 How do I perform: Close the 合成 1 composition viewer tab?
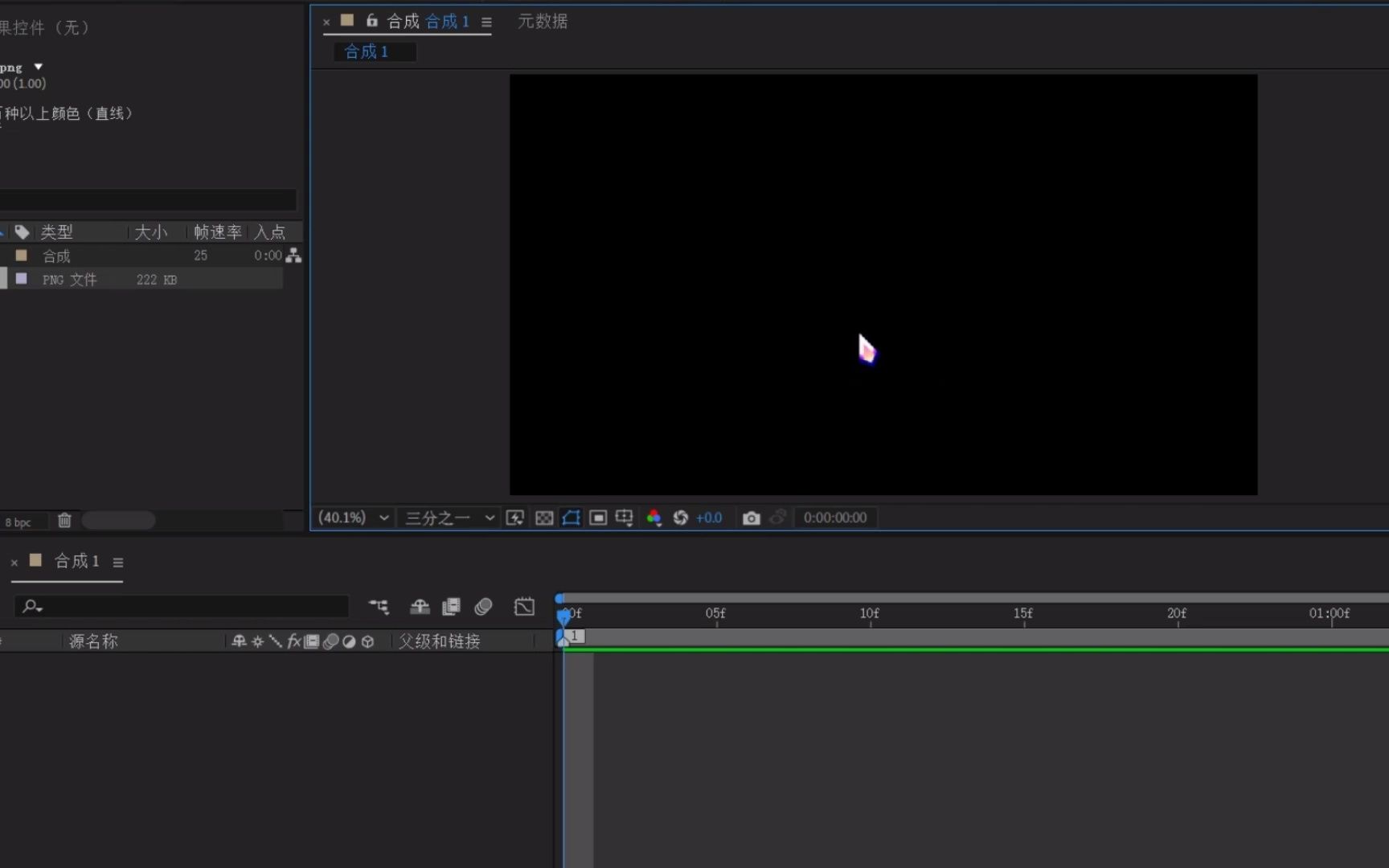click(326, 23)
